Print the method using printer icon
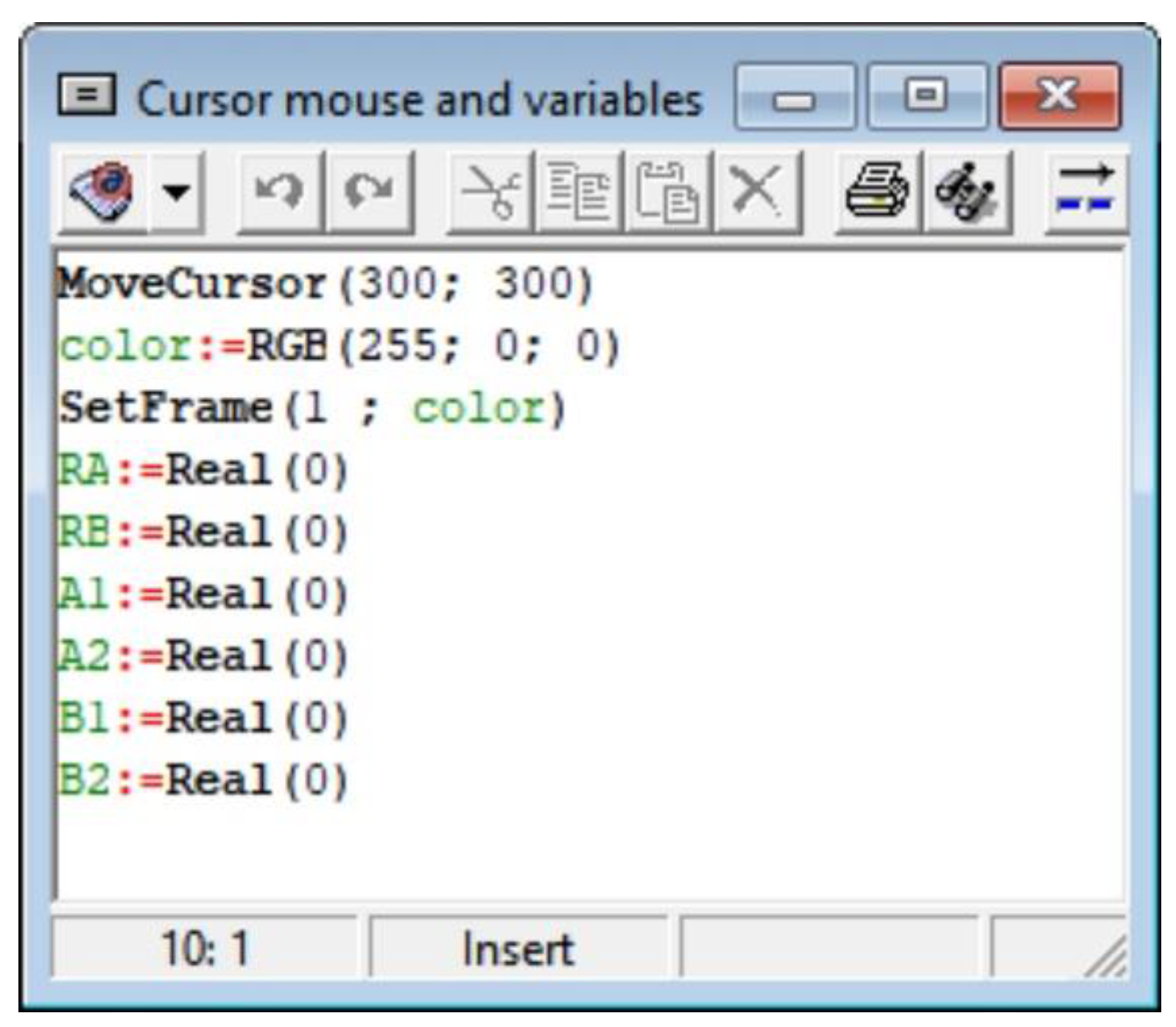 click(x=876, y=192)
